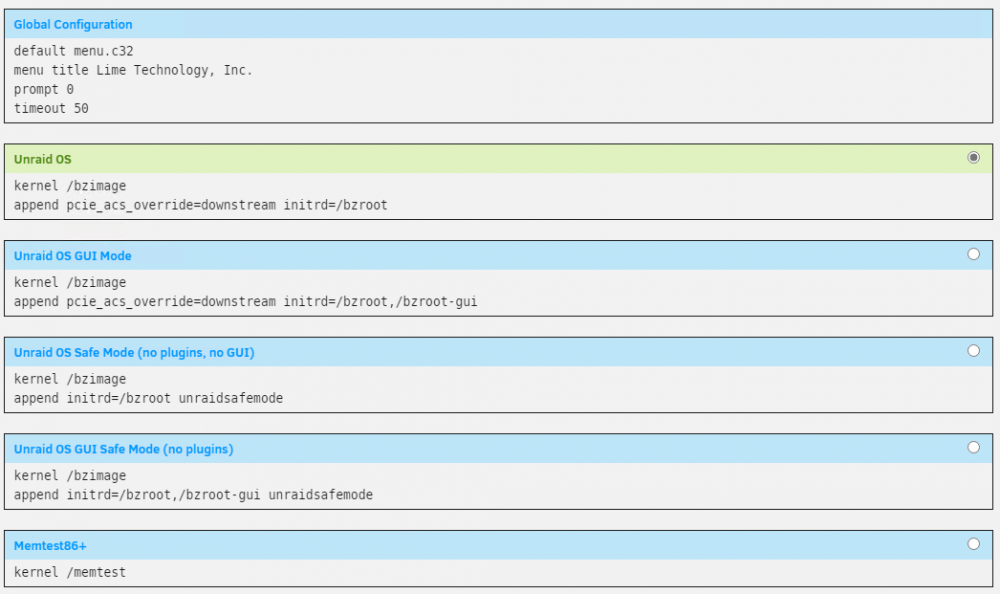Click Unraid OS GUI Safe Mode (no plugins) title
The width and height of the screenshot is (1000, 594).
(124, 449)
